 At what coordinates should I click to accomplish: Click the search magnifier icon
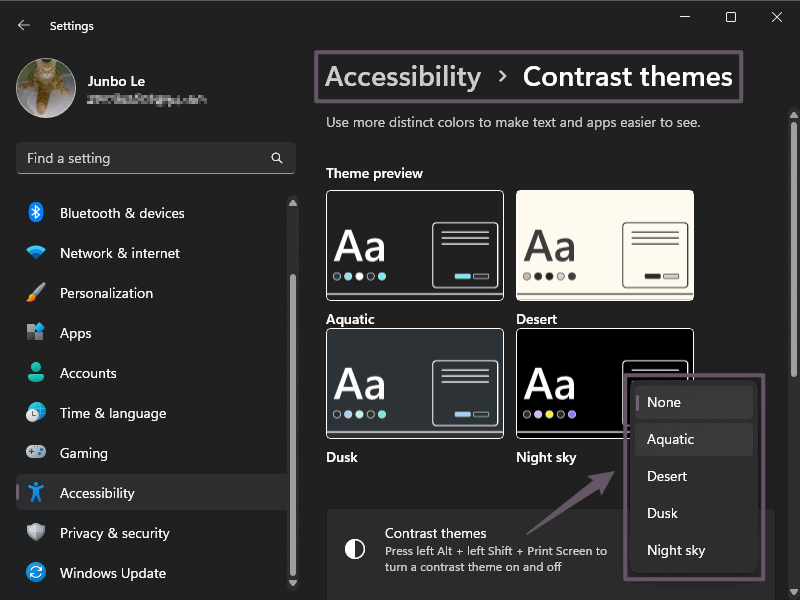(277, 158)
